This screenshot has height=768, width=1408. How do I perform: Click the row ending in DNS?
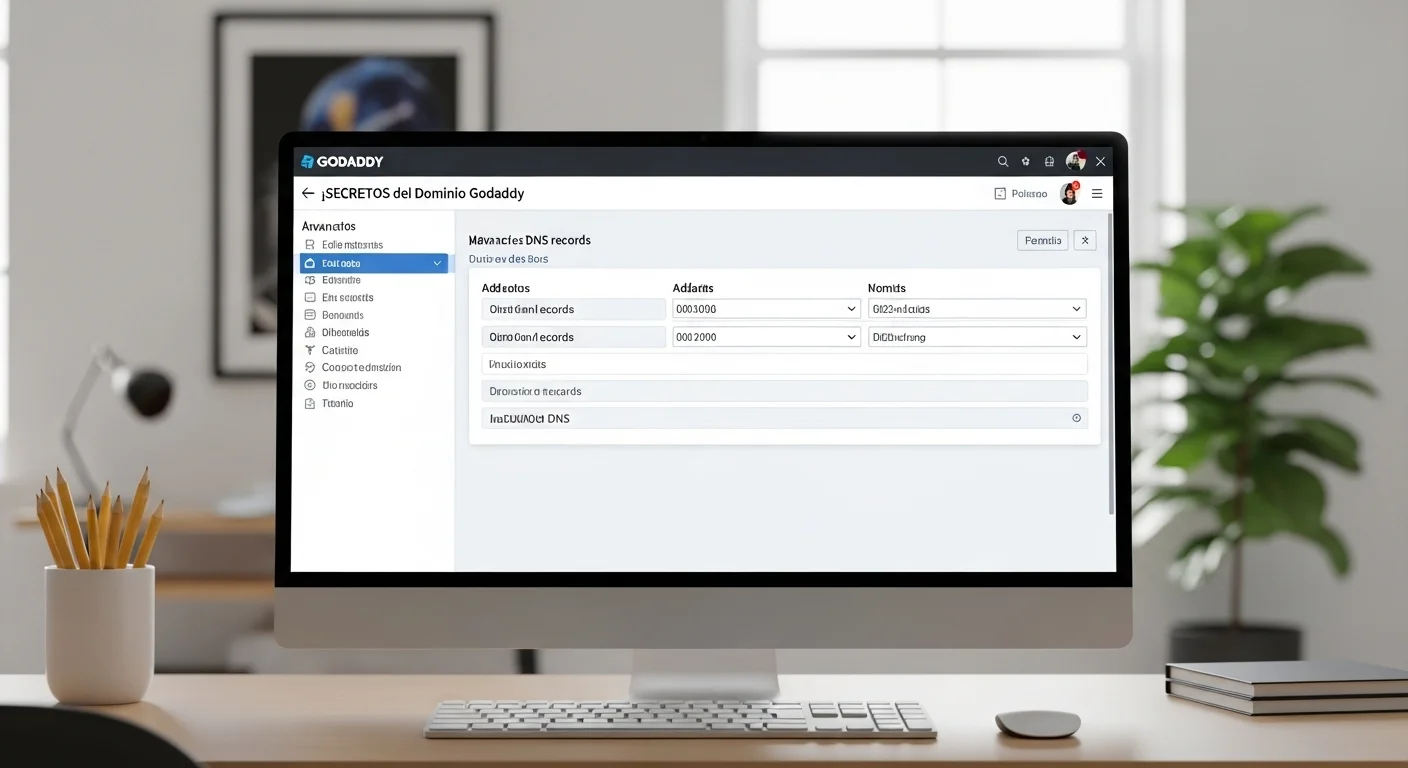tap(784, 418)
